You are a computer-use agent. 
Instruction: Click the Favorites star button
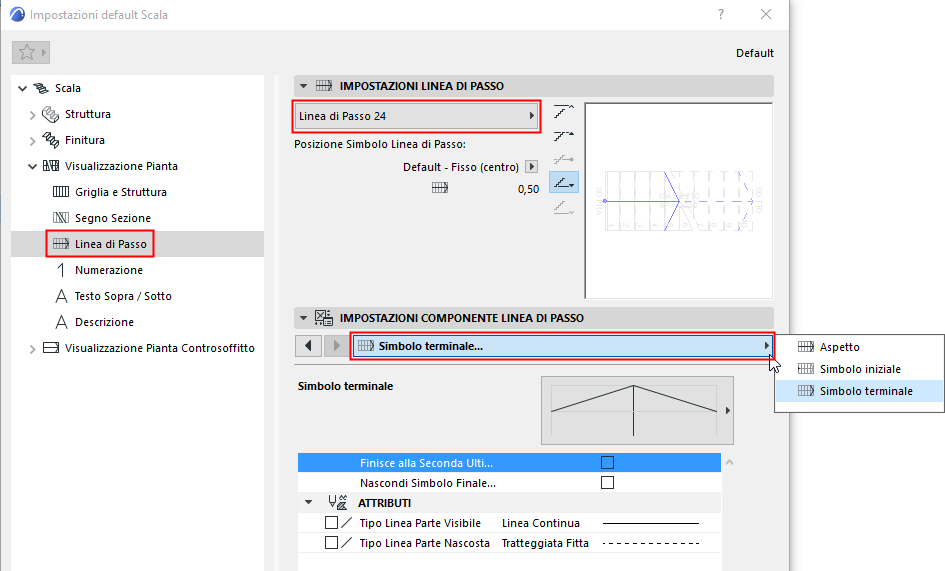tap(30, 52)
